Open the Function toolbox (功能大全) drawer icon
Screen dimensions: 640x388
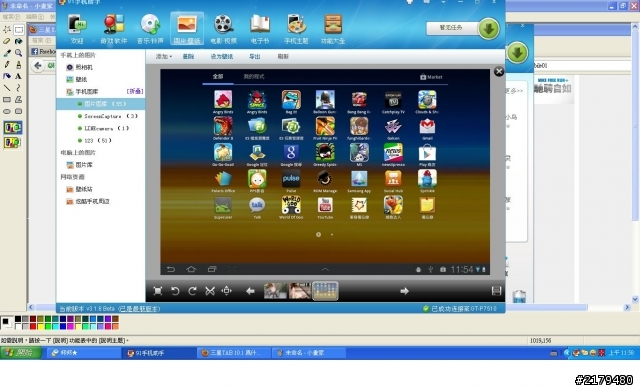(333, 29)
